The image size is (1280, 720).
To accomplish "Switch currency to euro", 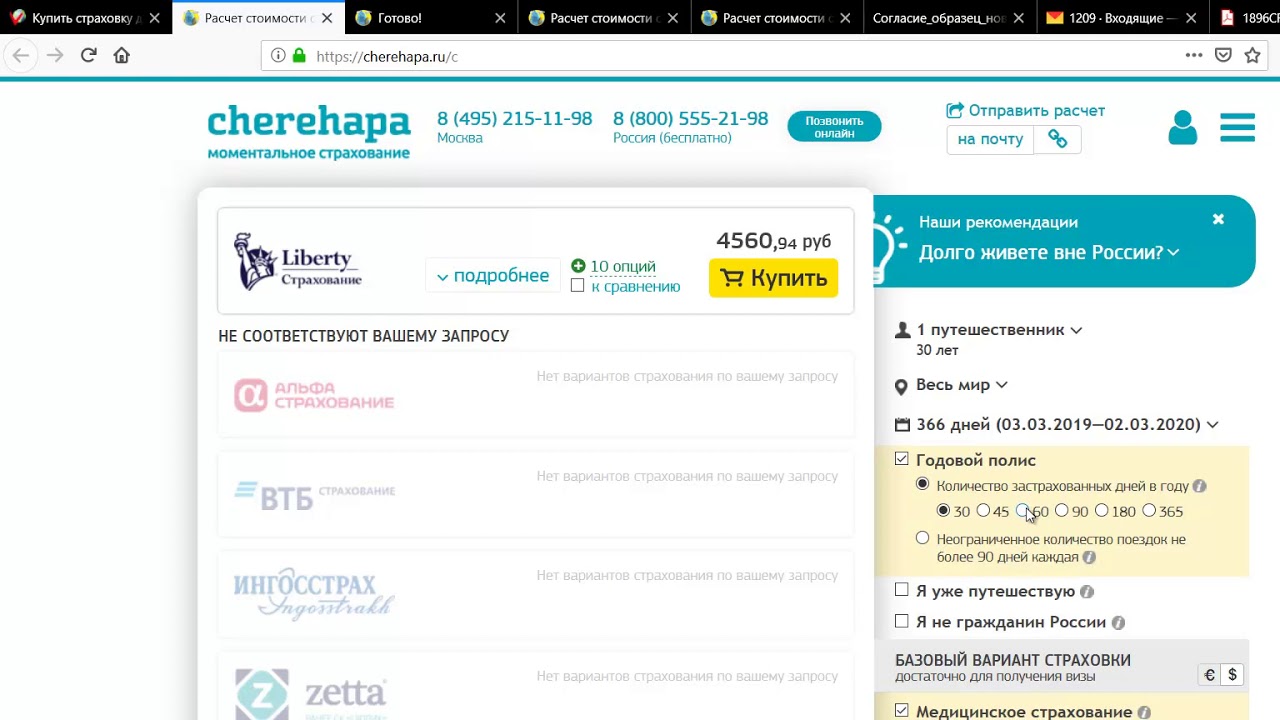I will tap(1209, 675).
